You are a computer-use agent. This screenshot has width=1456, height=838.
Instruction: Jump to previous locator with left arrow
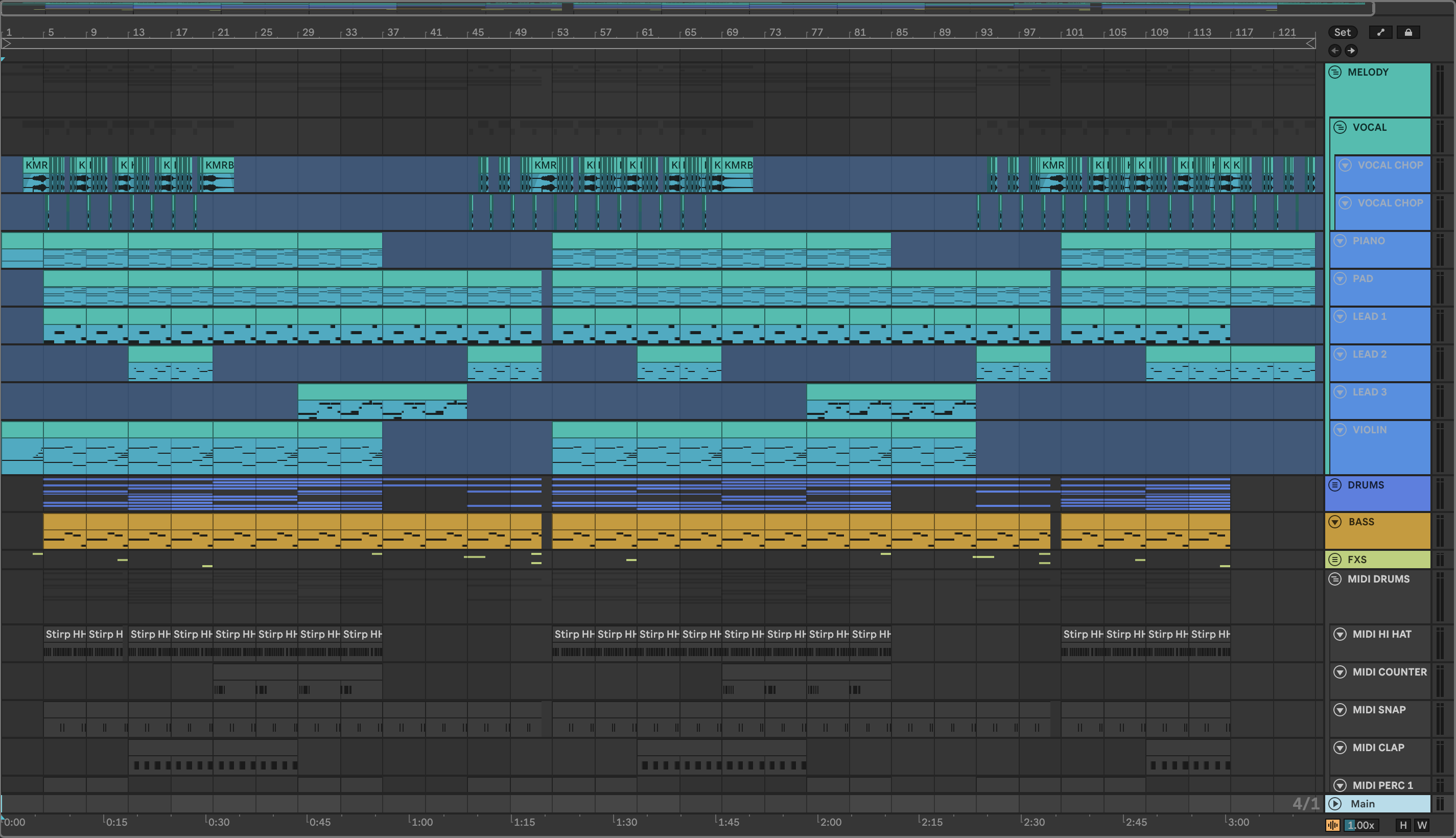(x=1334, y=51)
